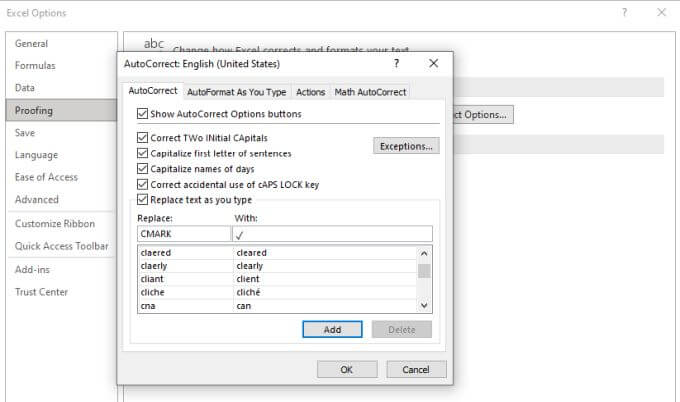Click the Add button
The height and width of the screenshot is (402, 680).
coord(332,330)
